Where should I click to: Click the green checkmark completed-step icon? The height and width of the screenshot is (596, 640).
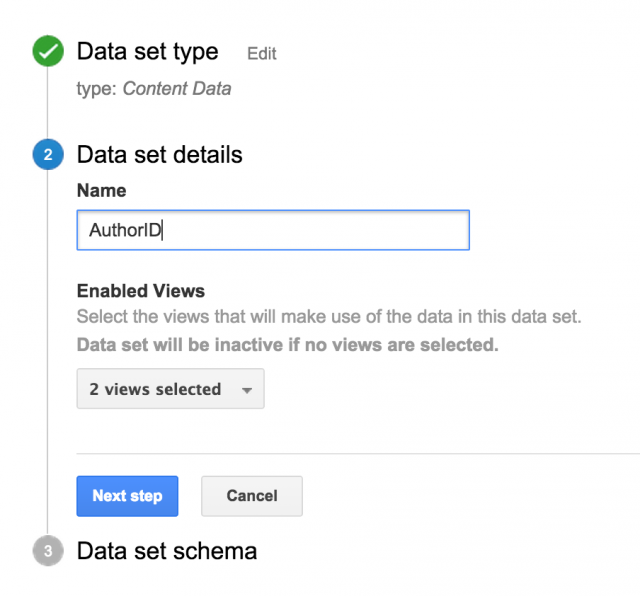click(48, 51)
